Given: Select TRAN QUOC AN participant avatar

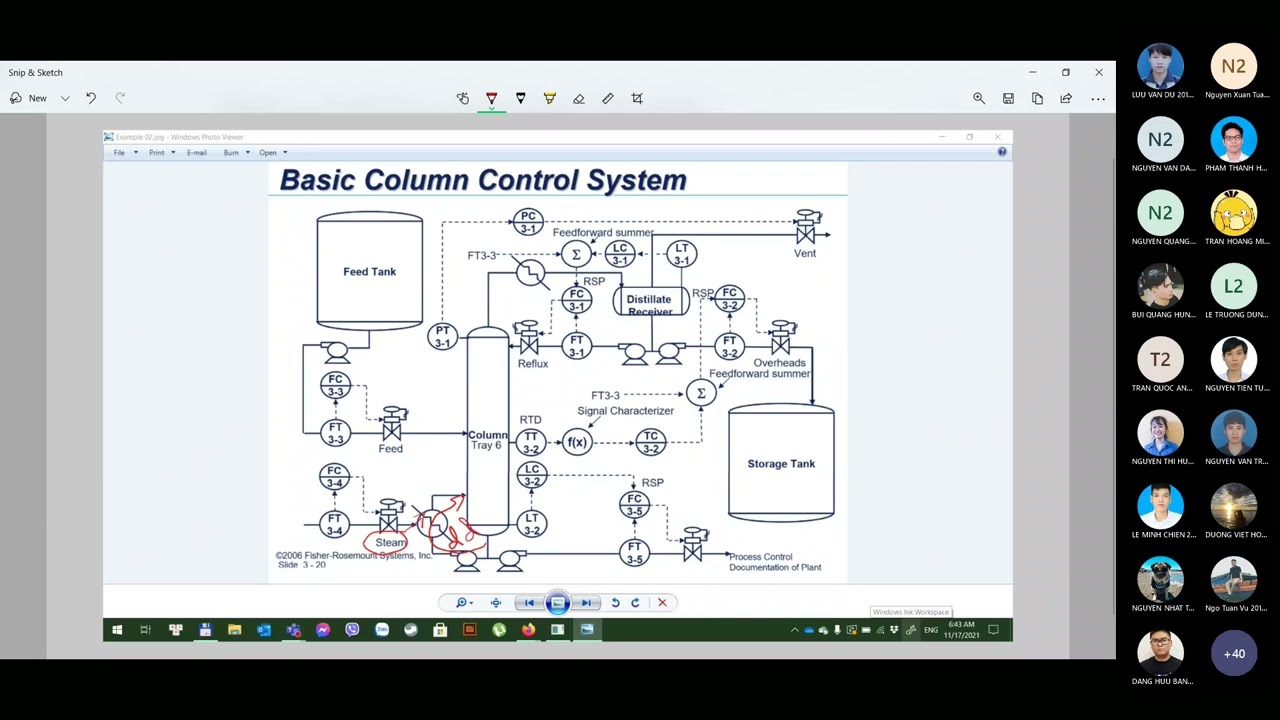Looking at the screenshot, I should pos(1161,359).
